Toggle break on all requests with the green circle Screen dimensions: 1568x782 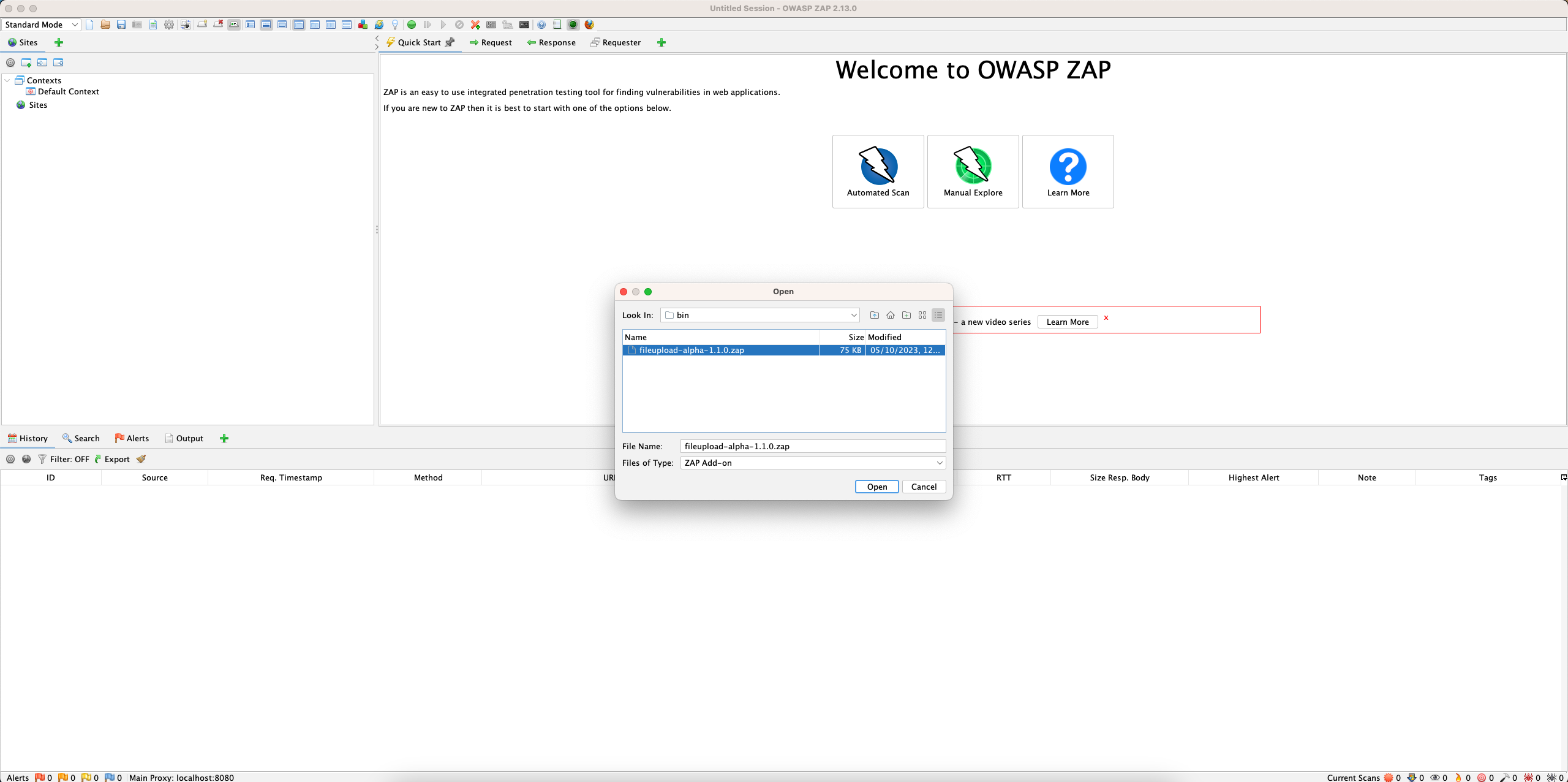[x=412, y=25]
